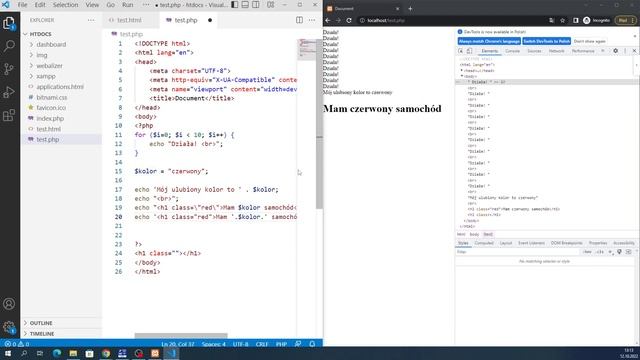Click Switch DevTools to Polish button
Viewport: 640px width, 360px height.
point(547,41)
